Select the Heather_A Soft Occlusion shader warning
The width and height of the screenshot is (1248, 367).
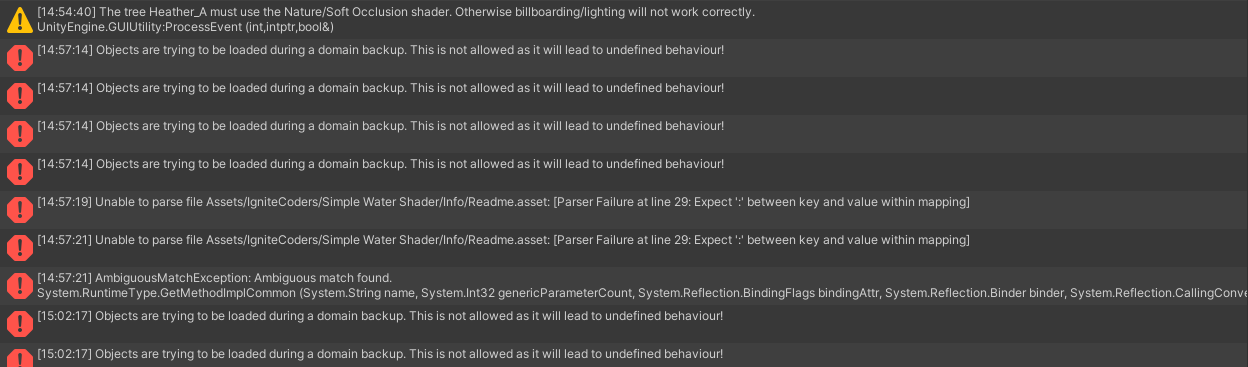tap(624, 19)
